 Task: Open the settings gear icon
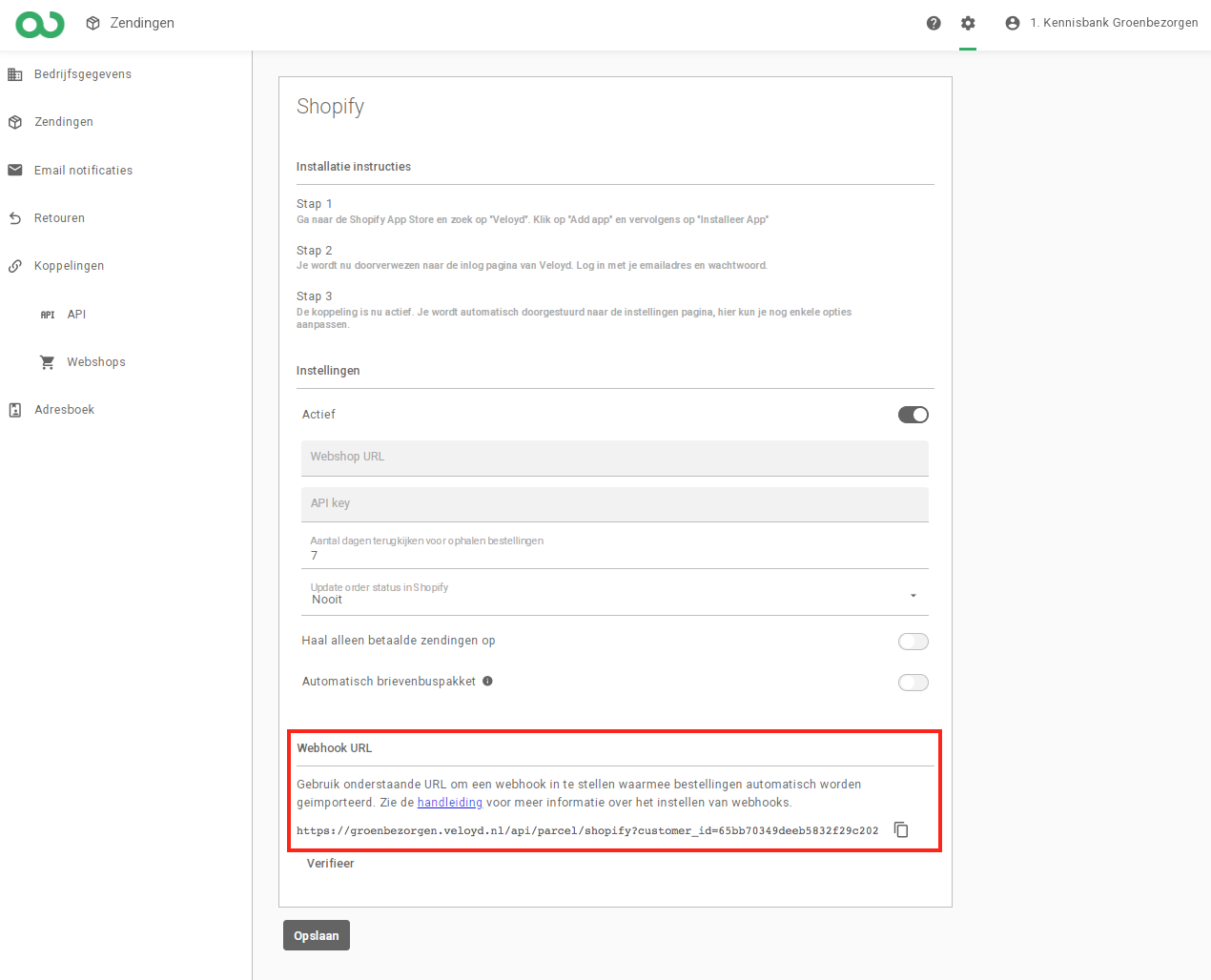click(x=968, y=23)
